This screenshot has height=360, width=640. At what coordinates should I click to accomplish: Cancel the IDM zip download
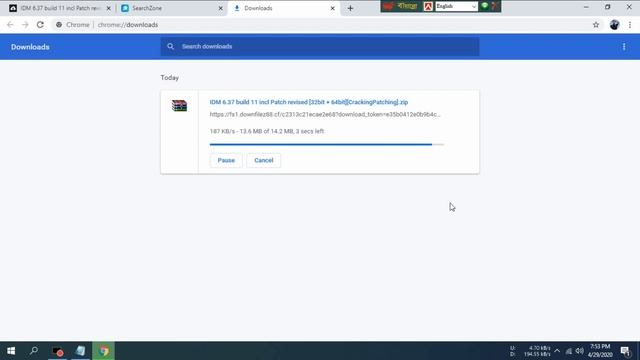tap(264, 160)
